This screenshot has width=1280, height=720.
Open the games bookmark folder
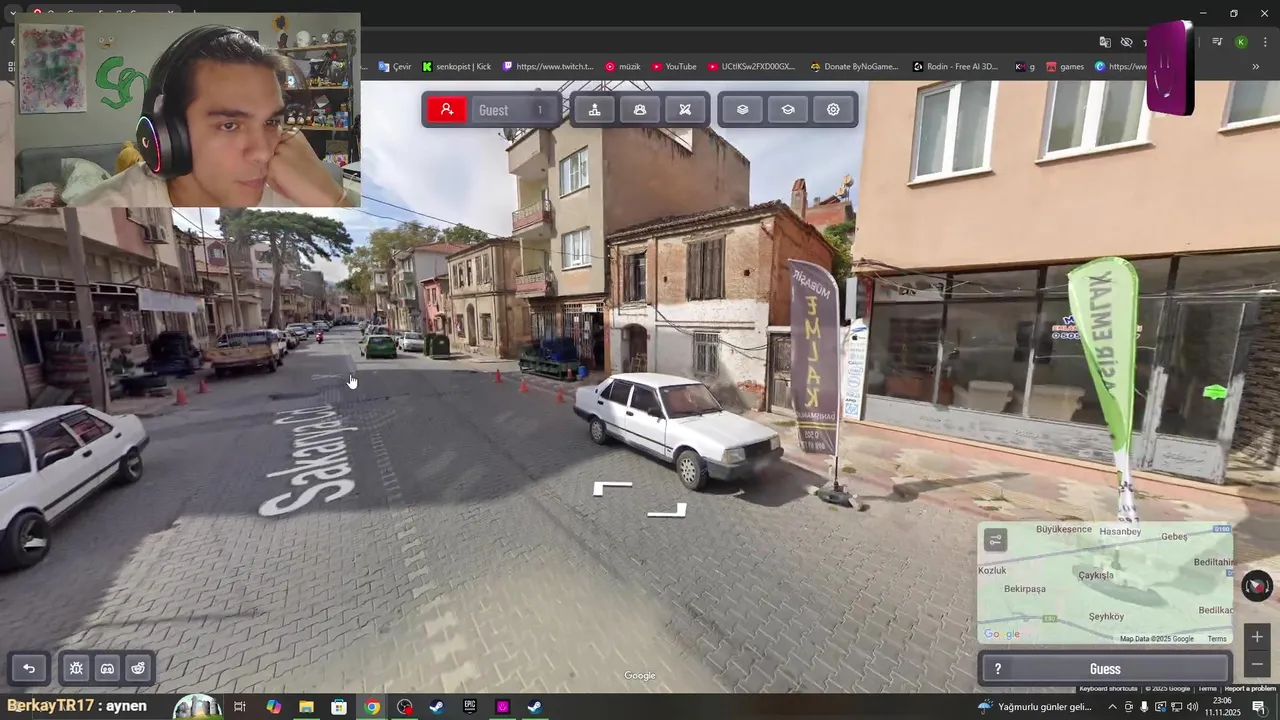[x=1065, y=67]
